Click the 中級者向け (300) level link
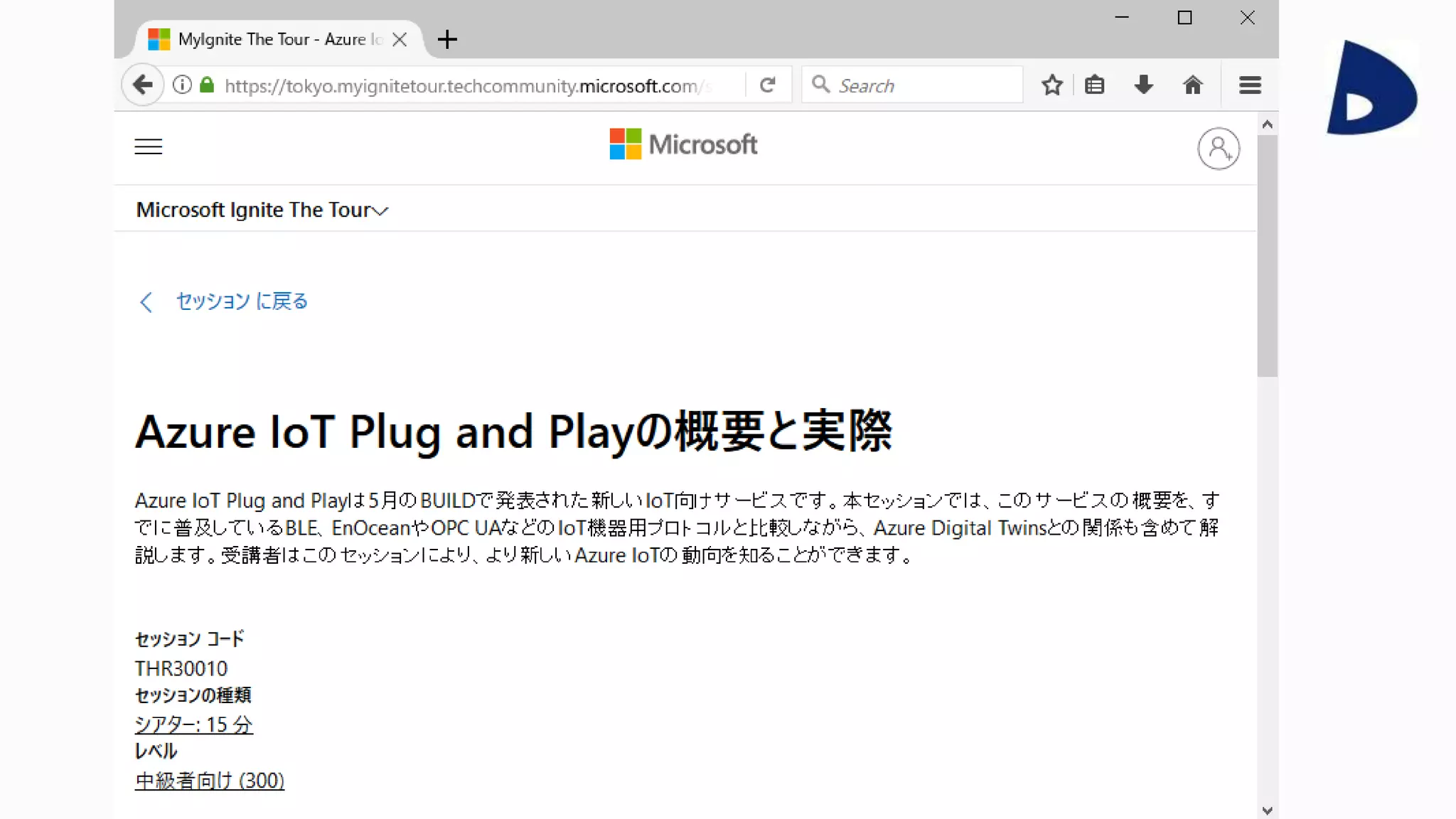This screenshot has width=1456, height=819. pos(209,781)
